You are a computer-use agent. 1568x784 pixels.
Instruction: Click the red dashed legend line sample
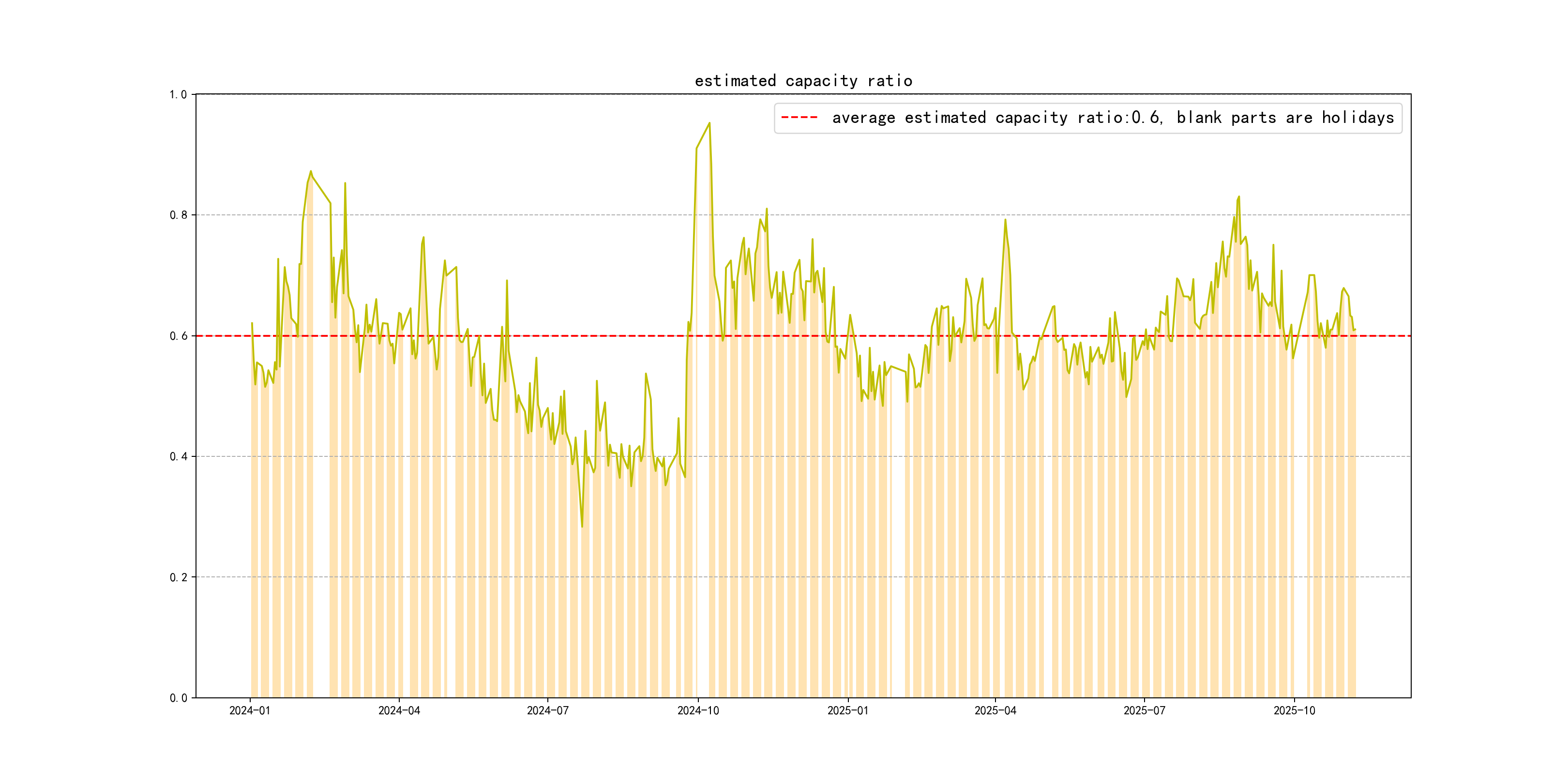799,118
